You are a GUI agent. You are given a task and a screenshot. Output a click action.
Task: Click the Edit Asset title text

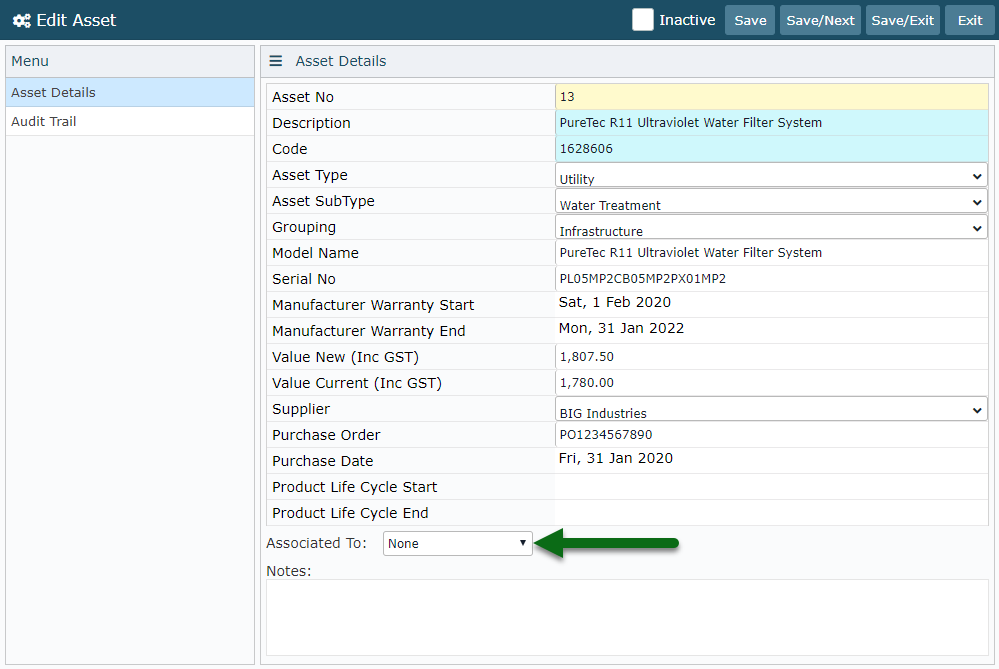tap(76, 20)
